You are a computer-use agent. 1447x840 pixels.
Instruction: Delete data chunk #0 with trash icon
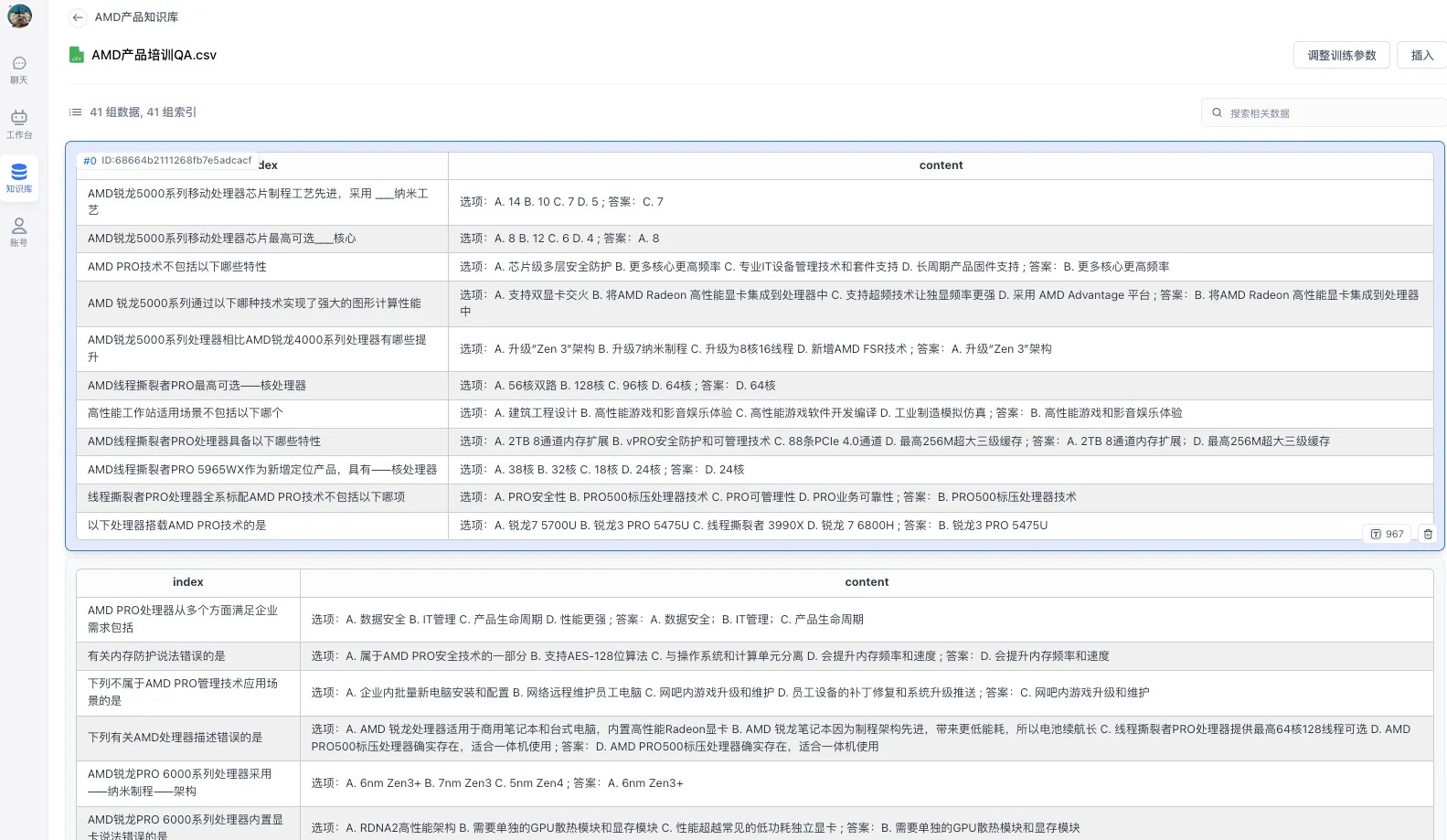(1428, 534)
